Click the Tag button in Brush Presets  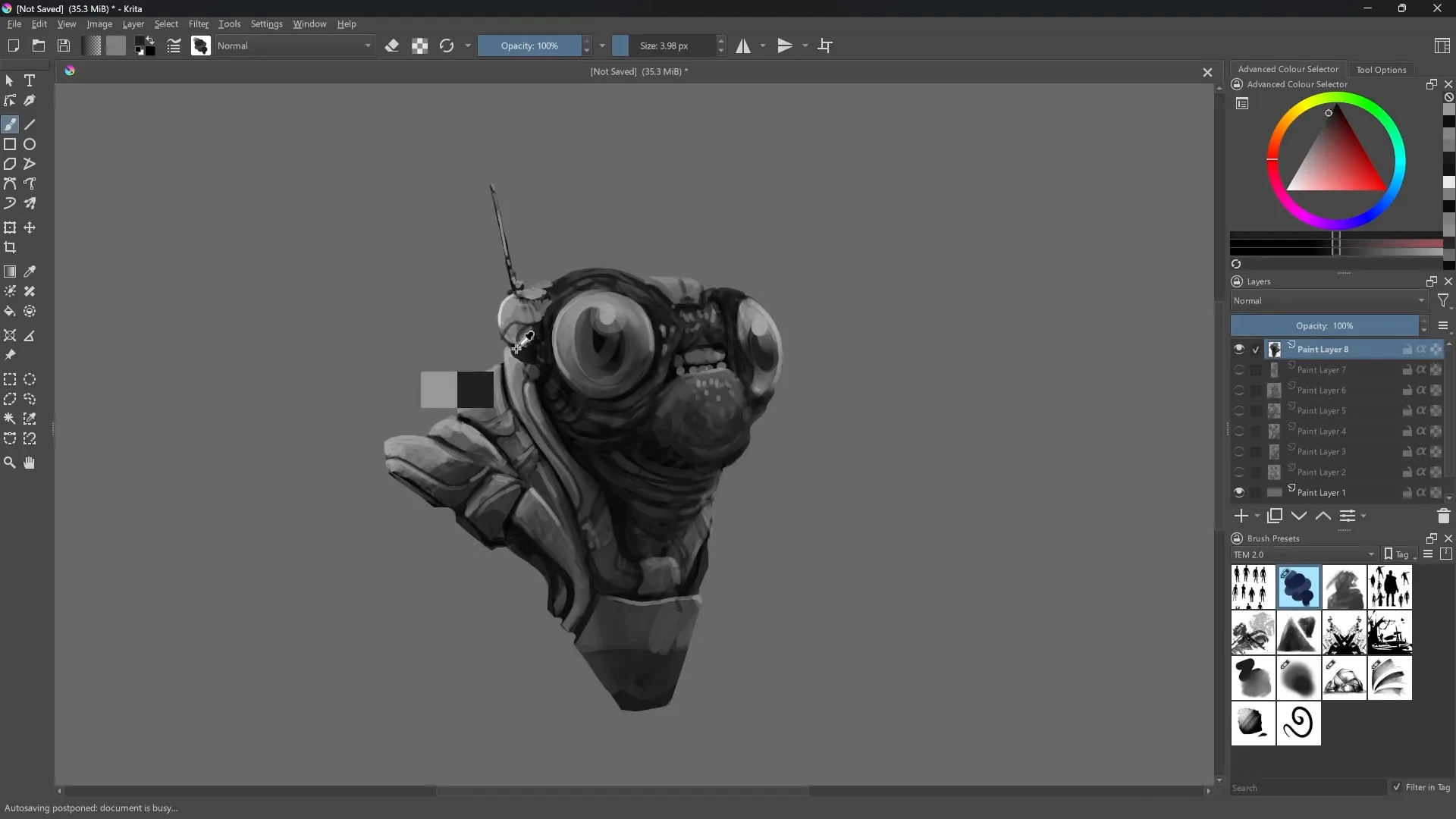click(1398, 554)
